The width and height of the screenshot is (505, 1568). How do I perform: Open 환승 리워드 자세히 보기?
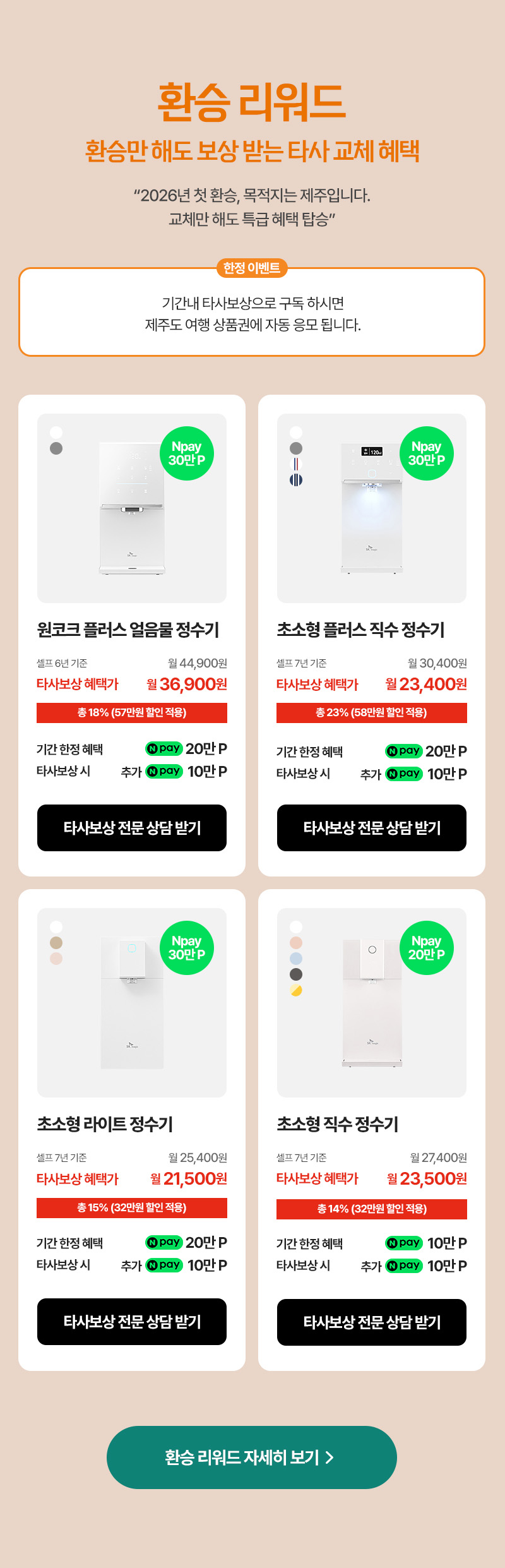click(252, 1457)
